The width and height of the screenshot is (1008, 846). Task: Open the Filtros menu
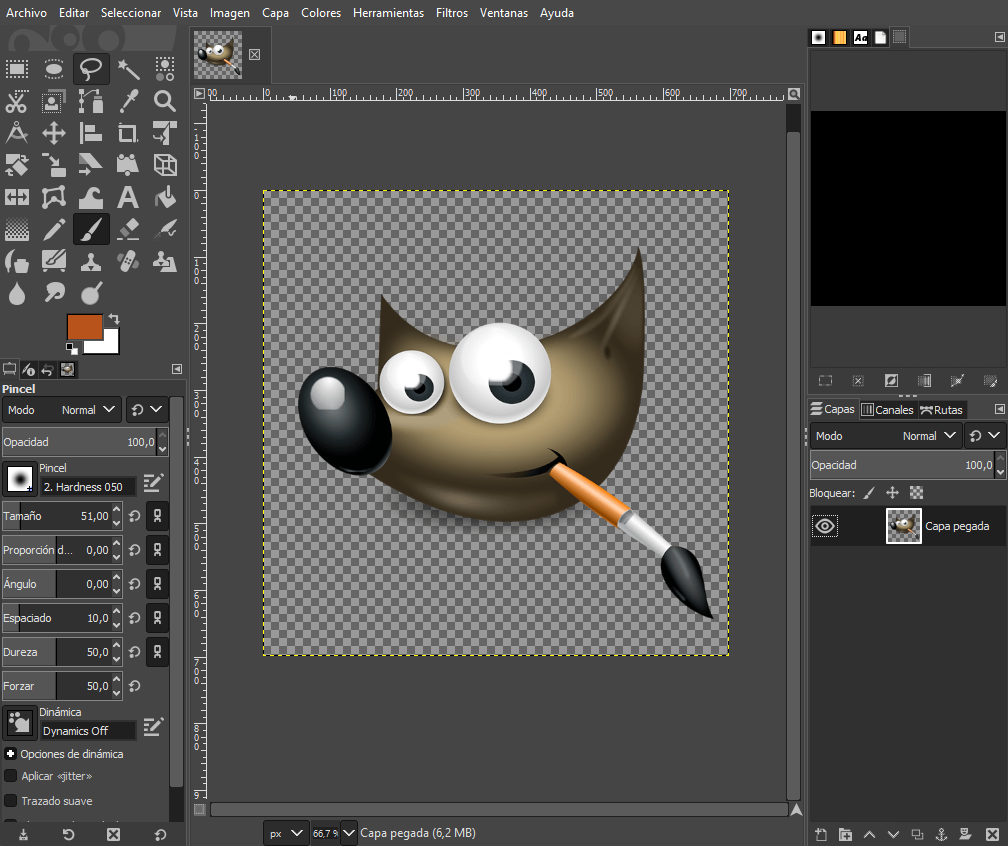[x=452, y=13]
